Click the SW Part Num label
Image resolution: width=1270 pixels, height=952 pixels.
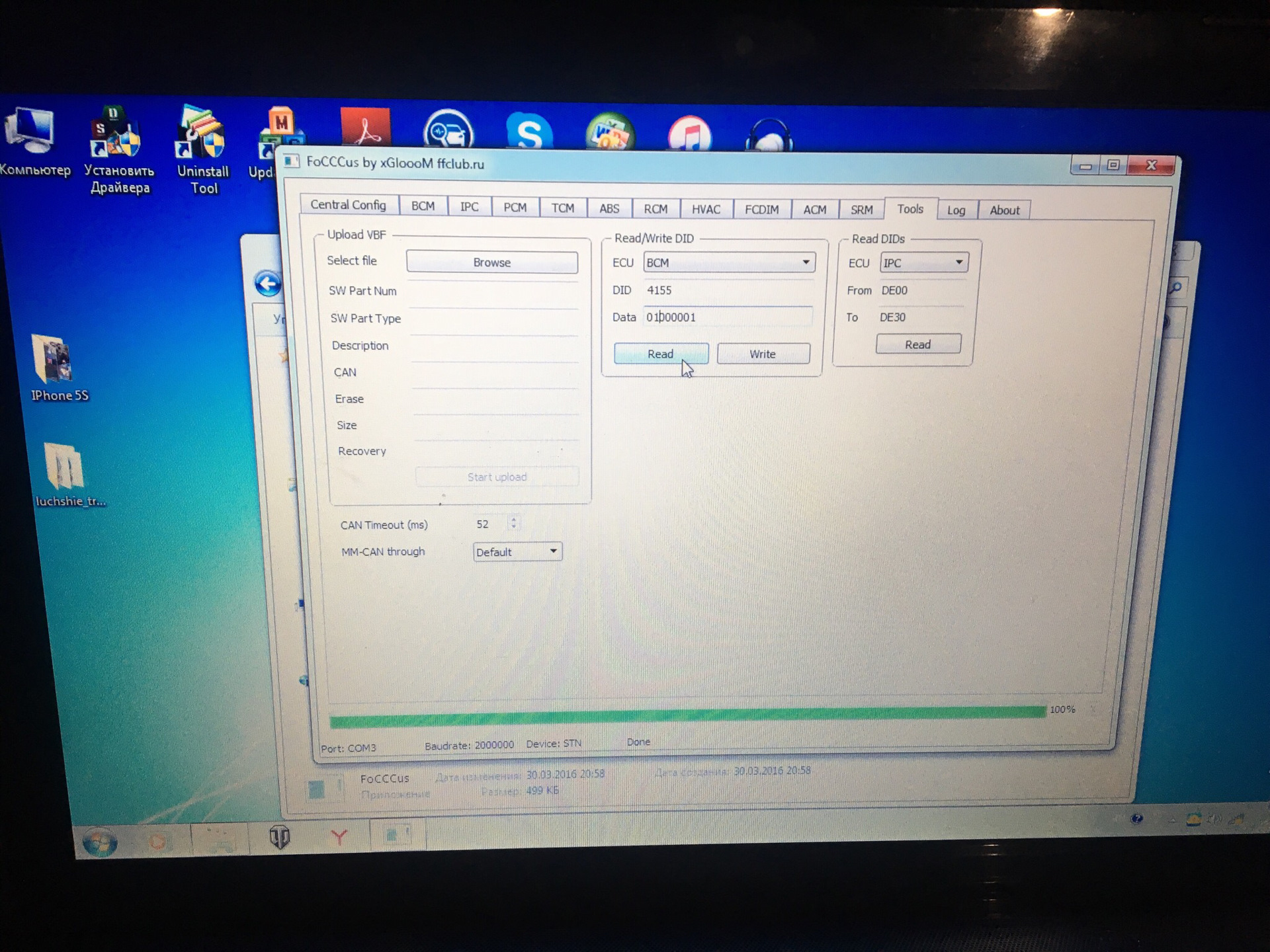click(x=362, y=291)
